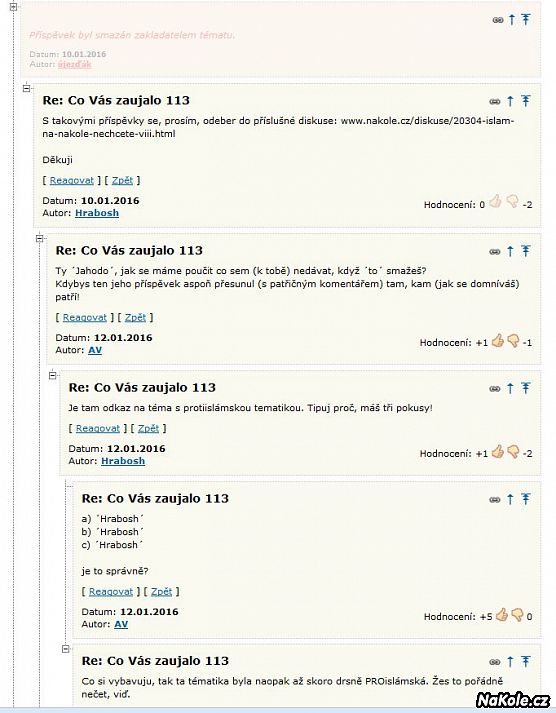Viewport: 556px width, 713px height.
Task: Click Reagovat under 'je to správně?' post
Action: pos(110,592)
